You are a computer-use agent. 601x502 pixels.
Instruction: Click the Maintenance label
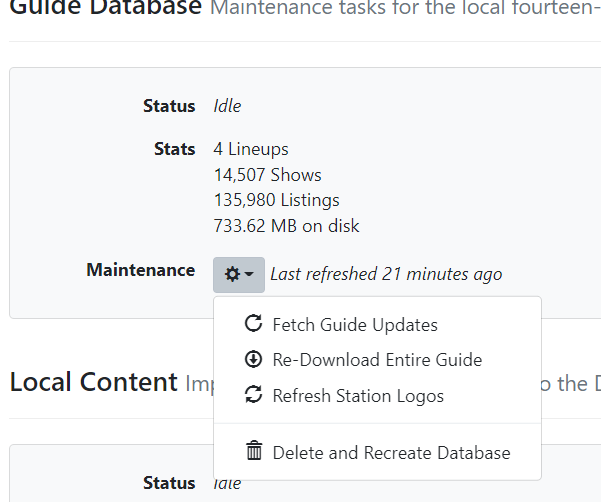coord(140,270)
